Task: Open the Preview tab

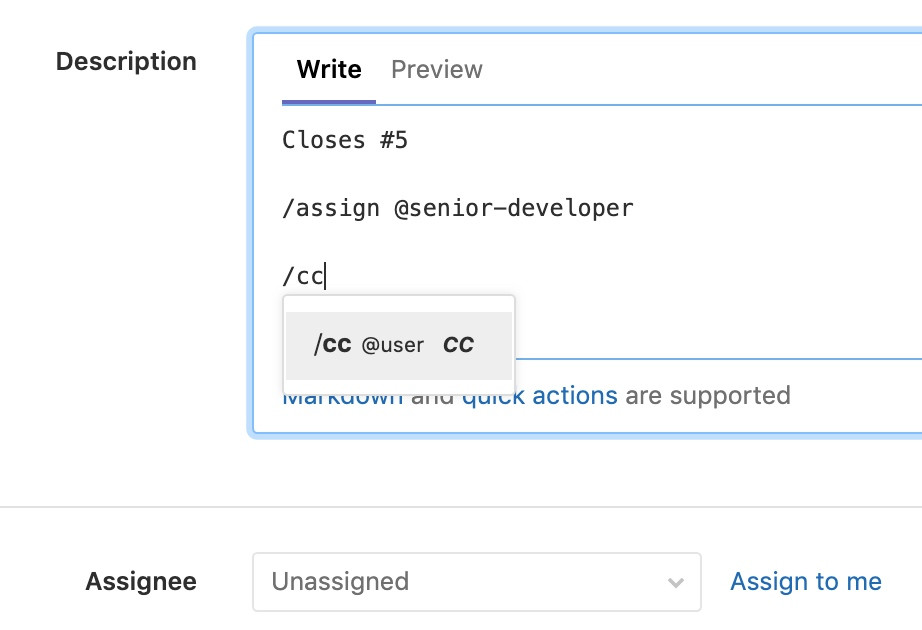Action: click(x=436, y=70)
